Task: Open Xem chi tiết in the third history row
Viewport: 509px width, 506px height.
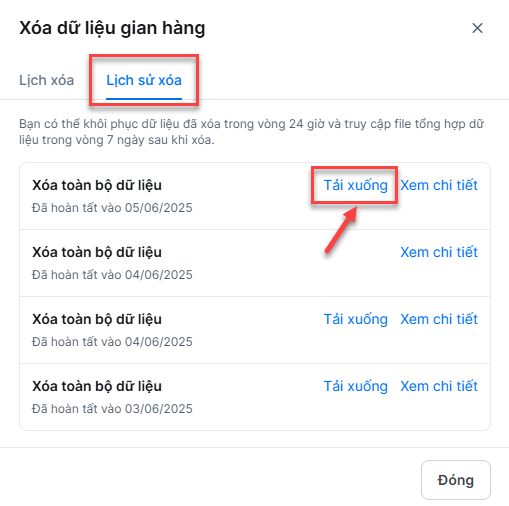Action: click(x=439, y=319)
